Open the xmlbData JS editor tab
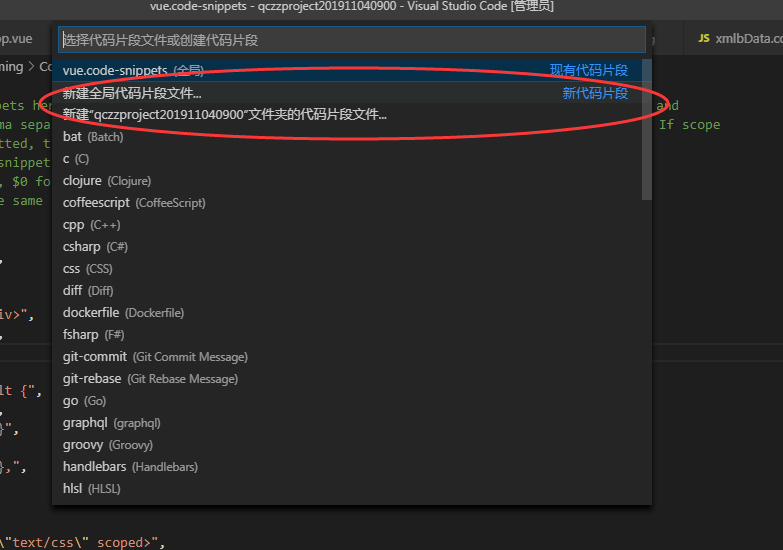 point(734,38)
